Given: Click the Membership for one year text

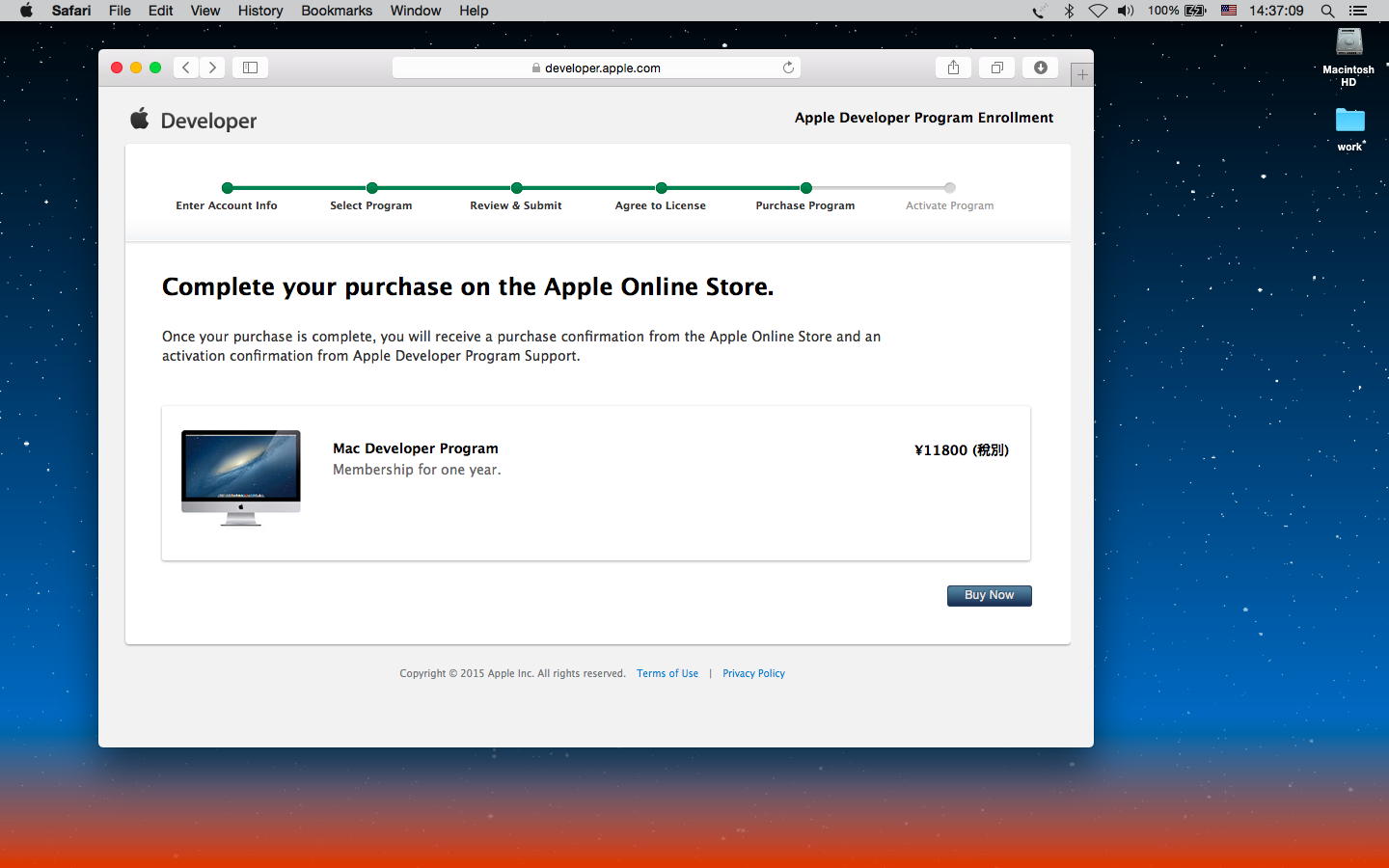Looking at the screenshot, I should pos(417,470).
